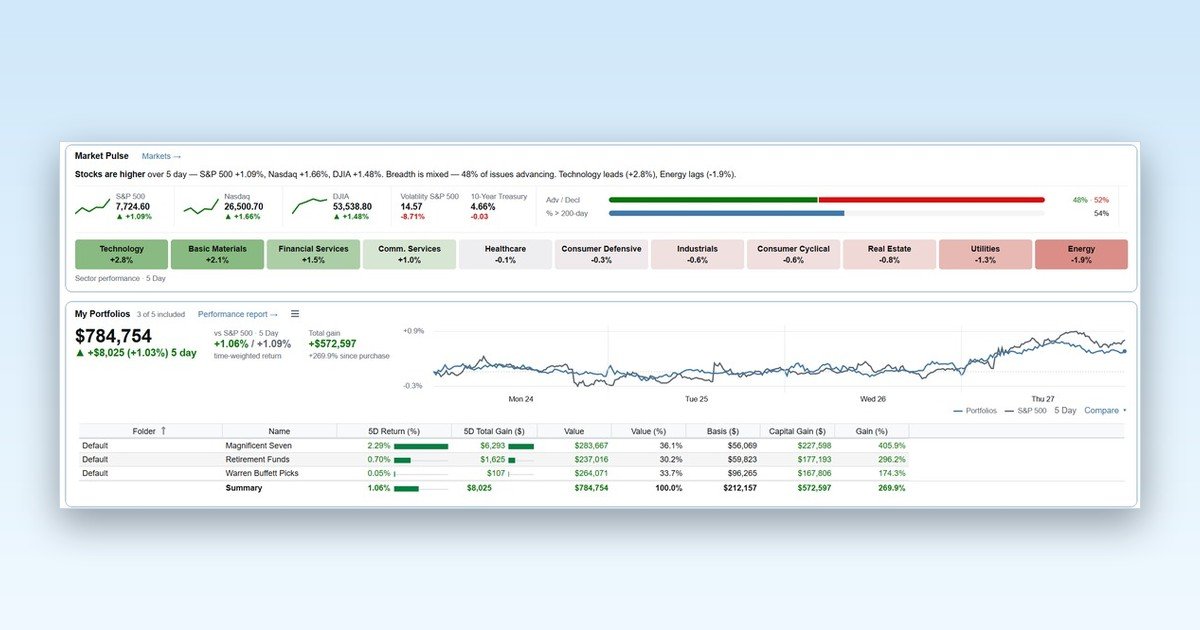Screen dimensions: 1200x630
Task: Select the Real Estate sector tile
Action: 889,254
